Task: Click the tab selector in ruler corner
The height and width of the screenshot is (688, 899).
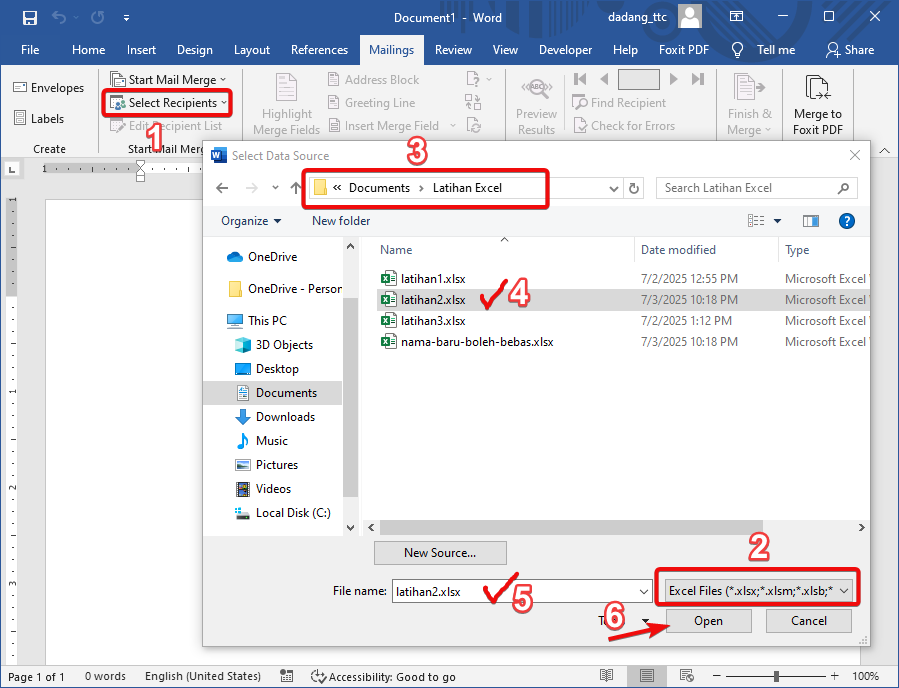Action: pos(12,169)
